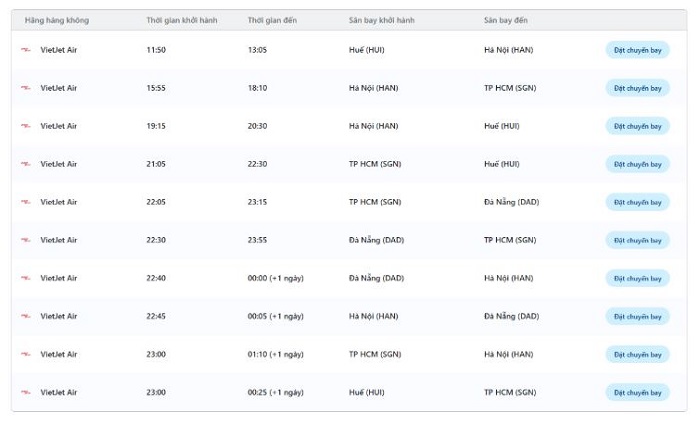Click VietJet logo on the 19:15 flight row
This screenshot has height=424, width=700.
pos(25,126)
